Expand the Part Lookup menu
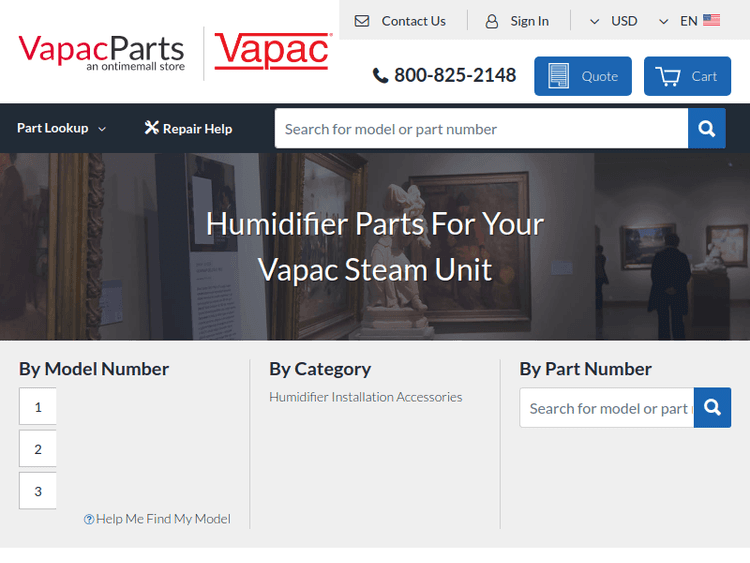This screenshot has height=563, width=750. [61, 128]
